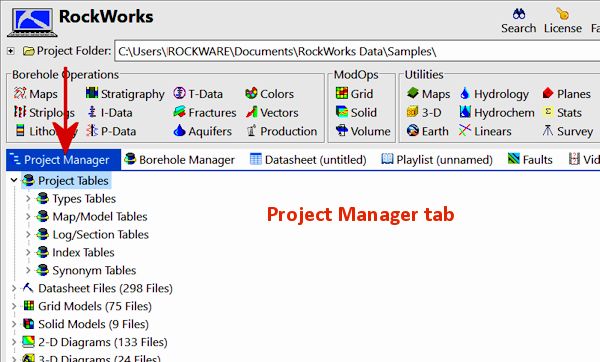600x362 pixels.
Task: Open the Production menu
Action: 281,131
